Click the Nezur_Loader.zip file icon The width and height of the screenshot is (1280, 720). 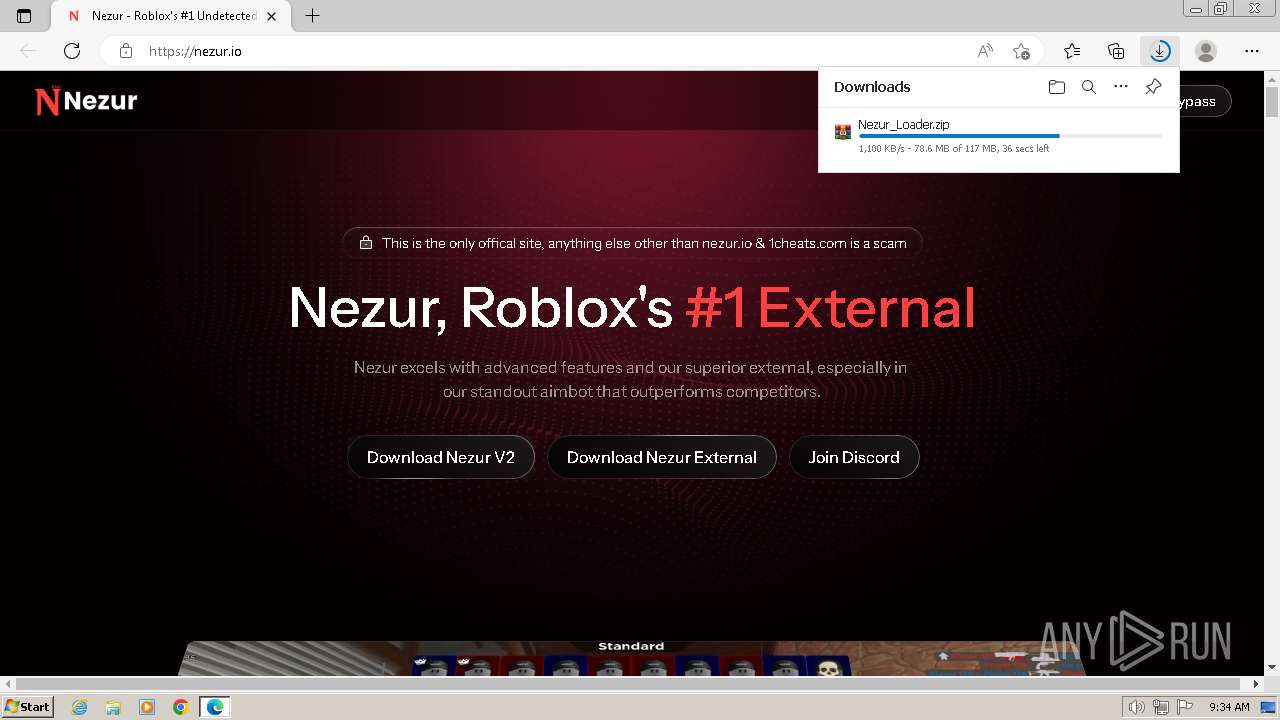[x=843, y=132]
